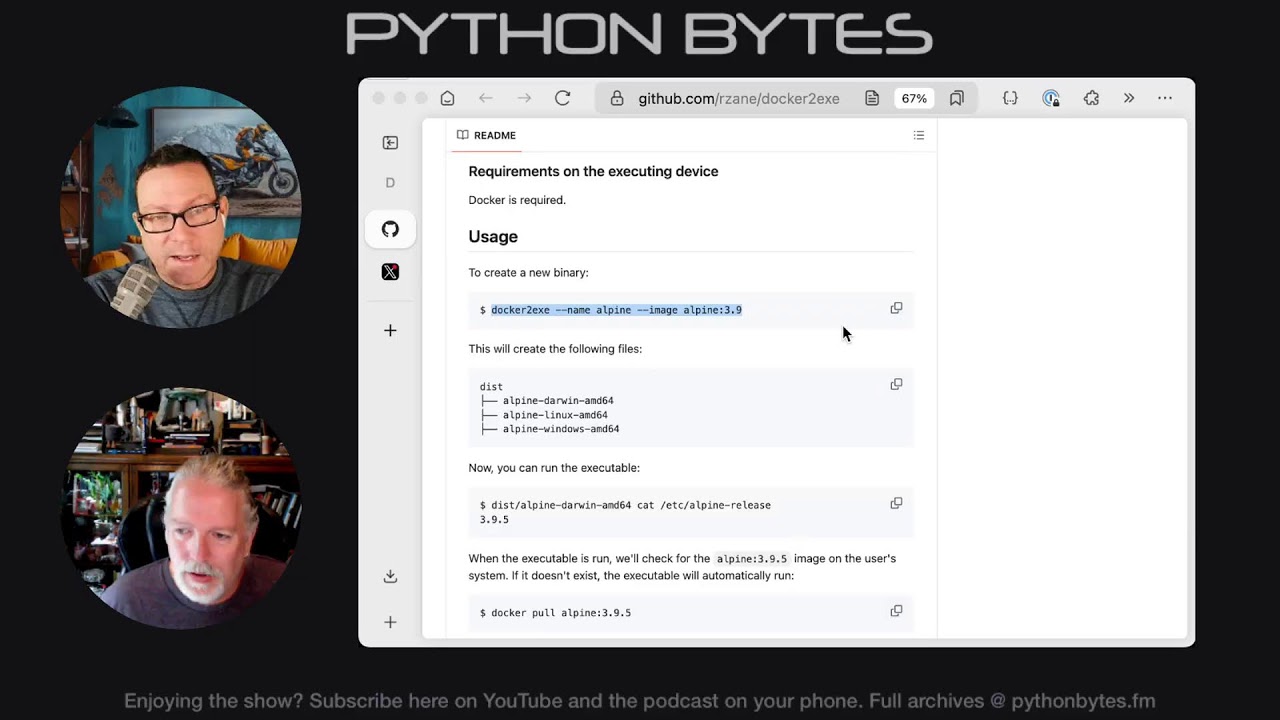
Task: Click the bottom host webcam video
Action: [x=181, y=508]
